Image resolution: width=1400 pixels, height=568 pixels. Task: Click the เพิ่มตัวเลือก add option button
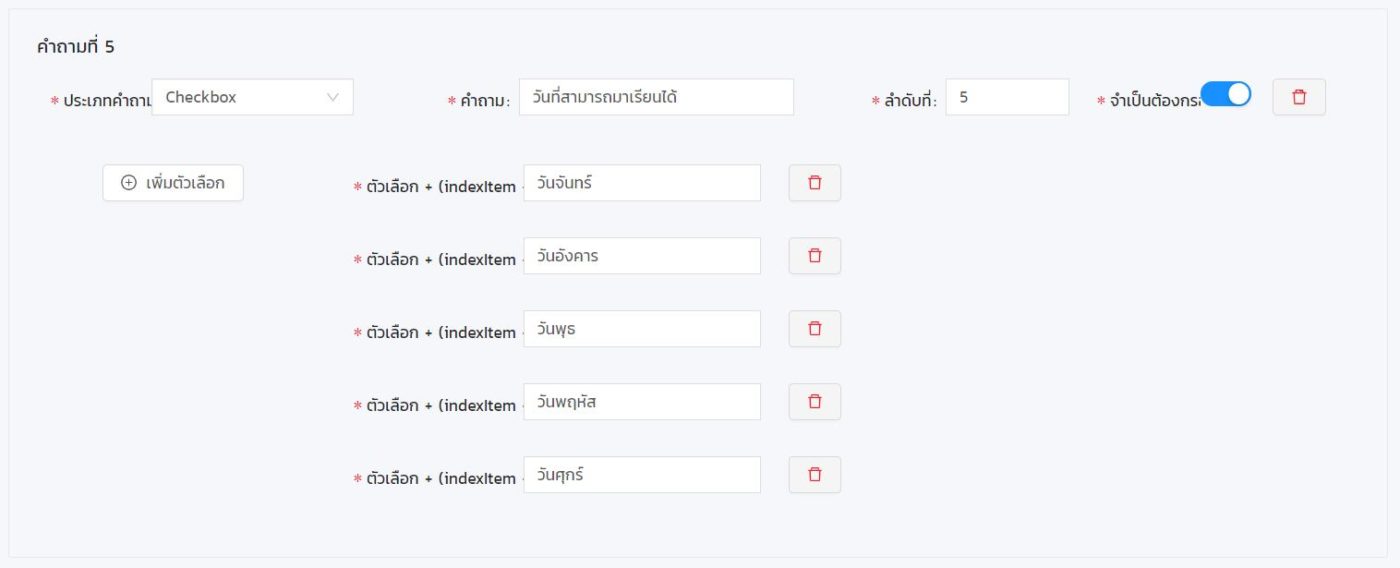173,183
